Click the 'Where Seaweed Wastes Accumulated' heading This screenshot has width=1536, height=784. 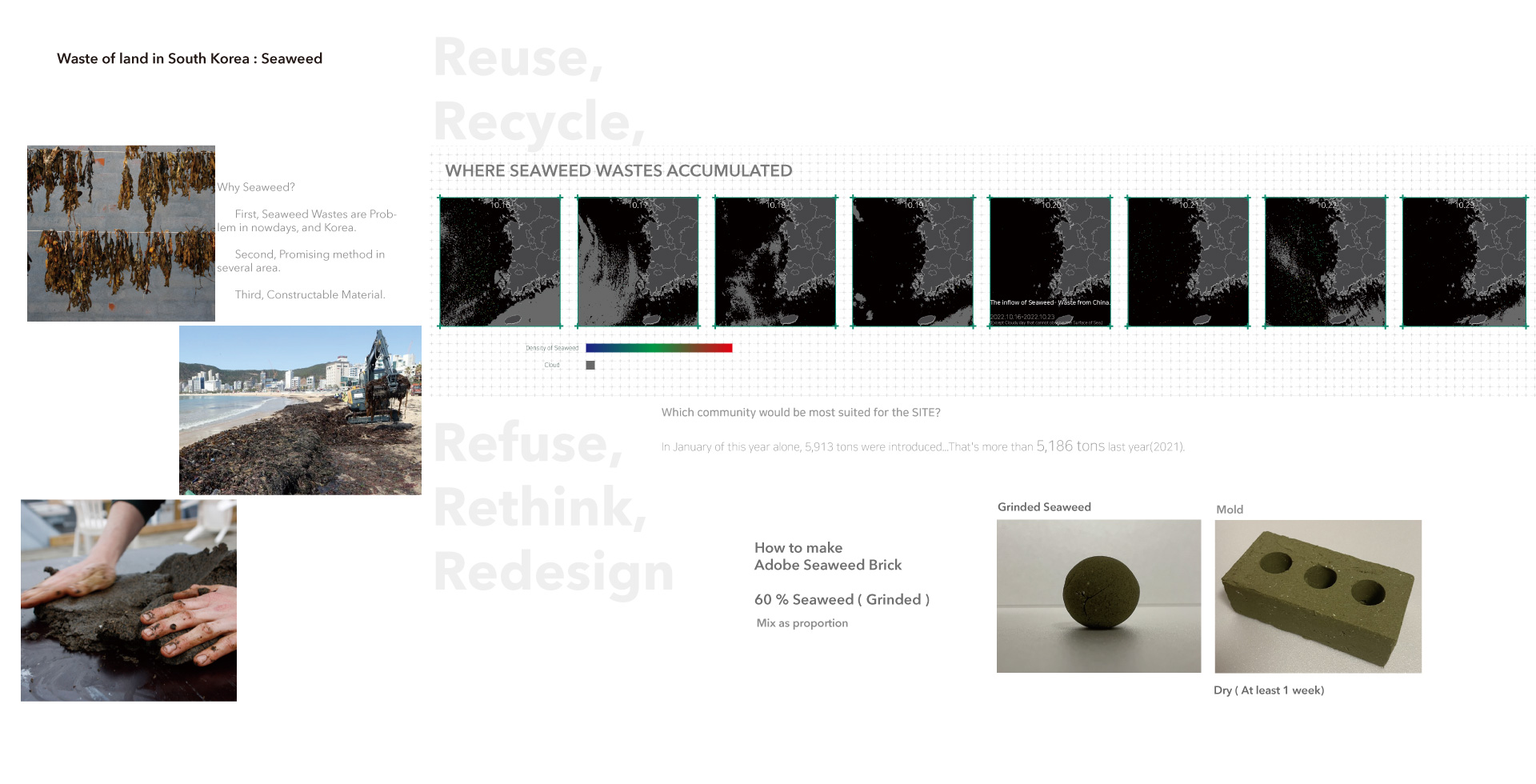point(618,170)
